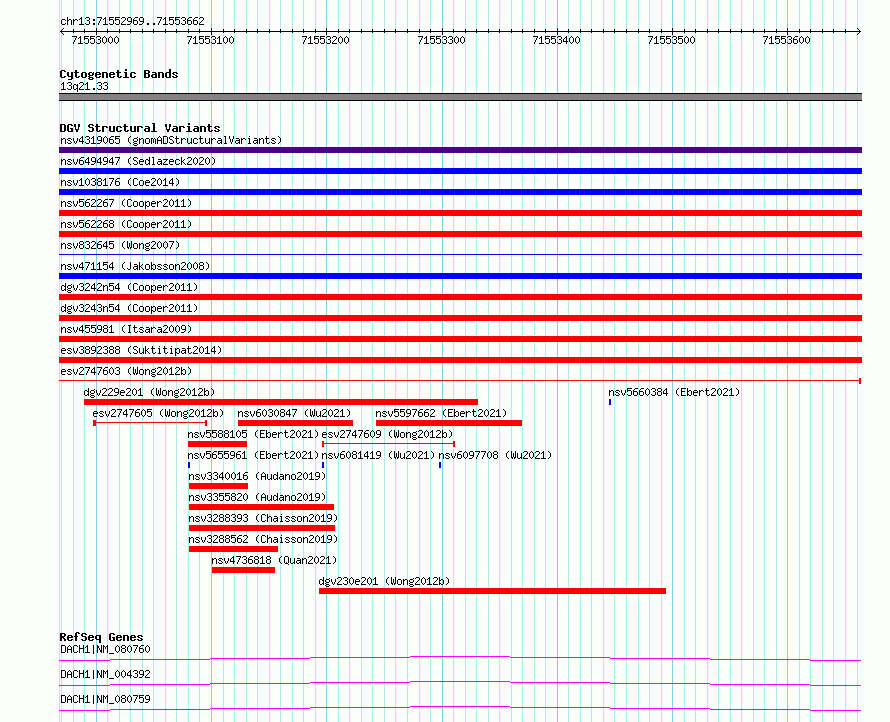Open esv2747605 Wong2012b label
The image size is (890, 722).
(x=158, y=413)
